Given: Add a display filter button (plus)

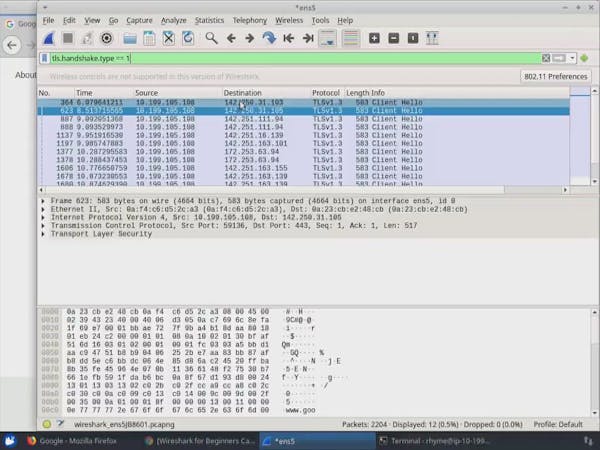Looking at the screenshot, I should (584, 58).
